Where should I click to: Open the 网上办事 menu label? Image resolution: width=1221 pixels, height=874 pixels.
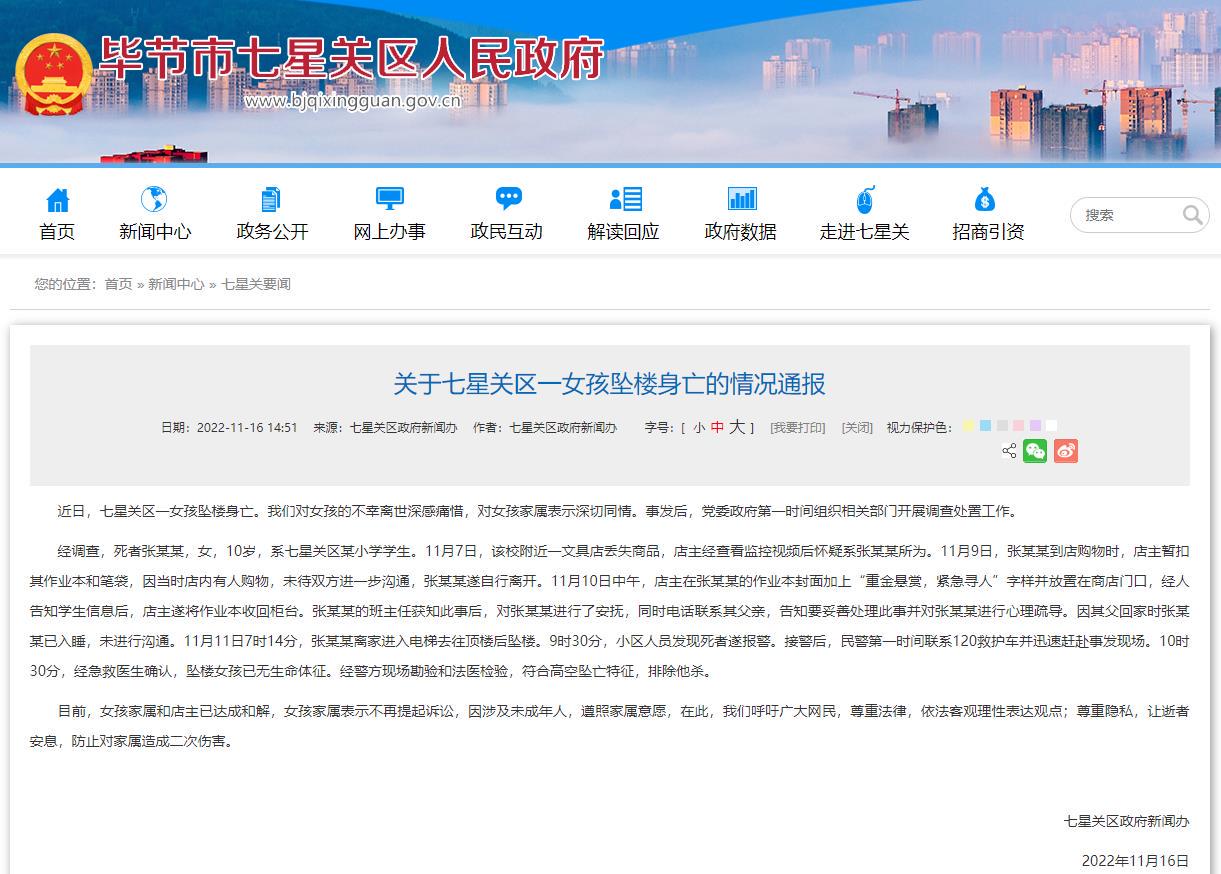(x=389, y=232)
